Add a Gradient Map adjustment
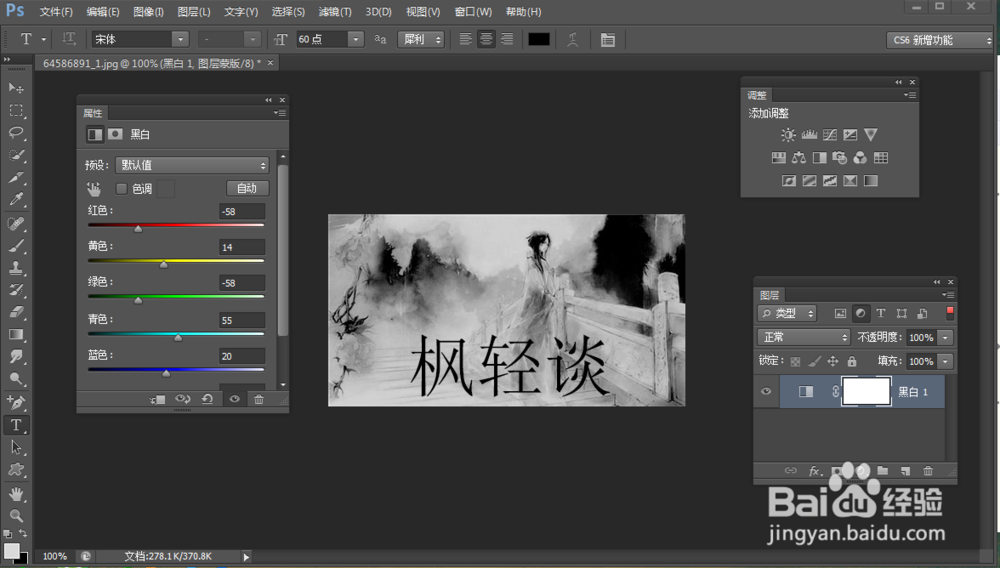The height and width of the screenshot is (568, 1000). click(871, 180)
